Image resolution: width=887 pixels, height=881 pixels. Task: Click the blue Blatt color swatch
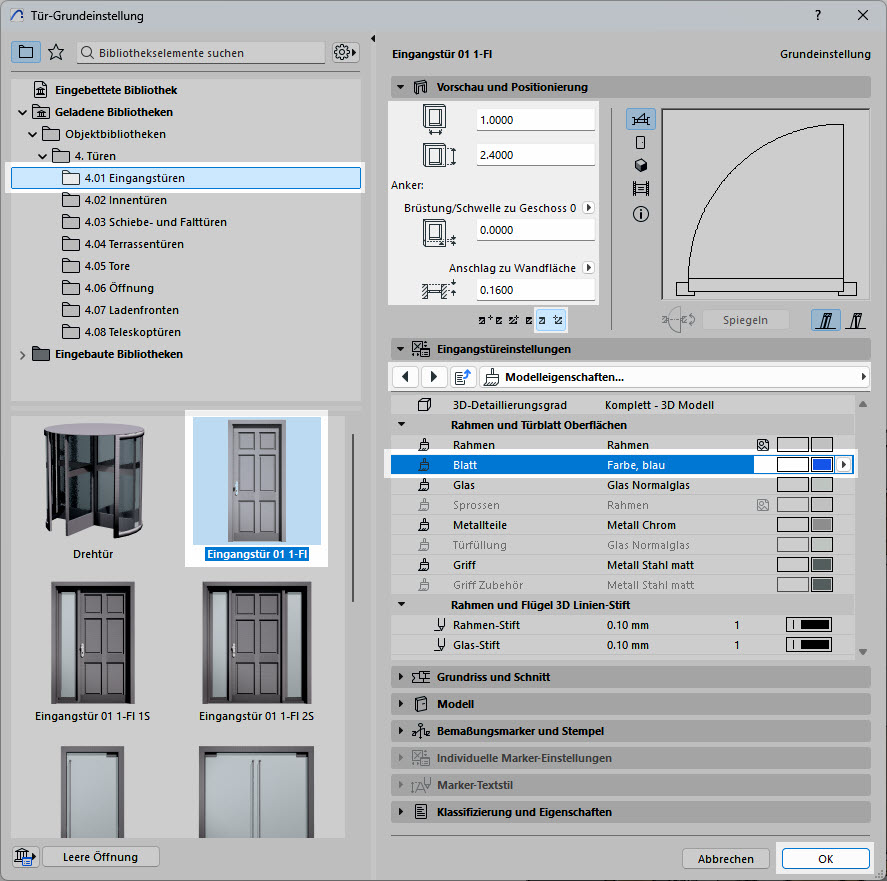click(x=821, y=465)
